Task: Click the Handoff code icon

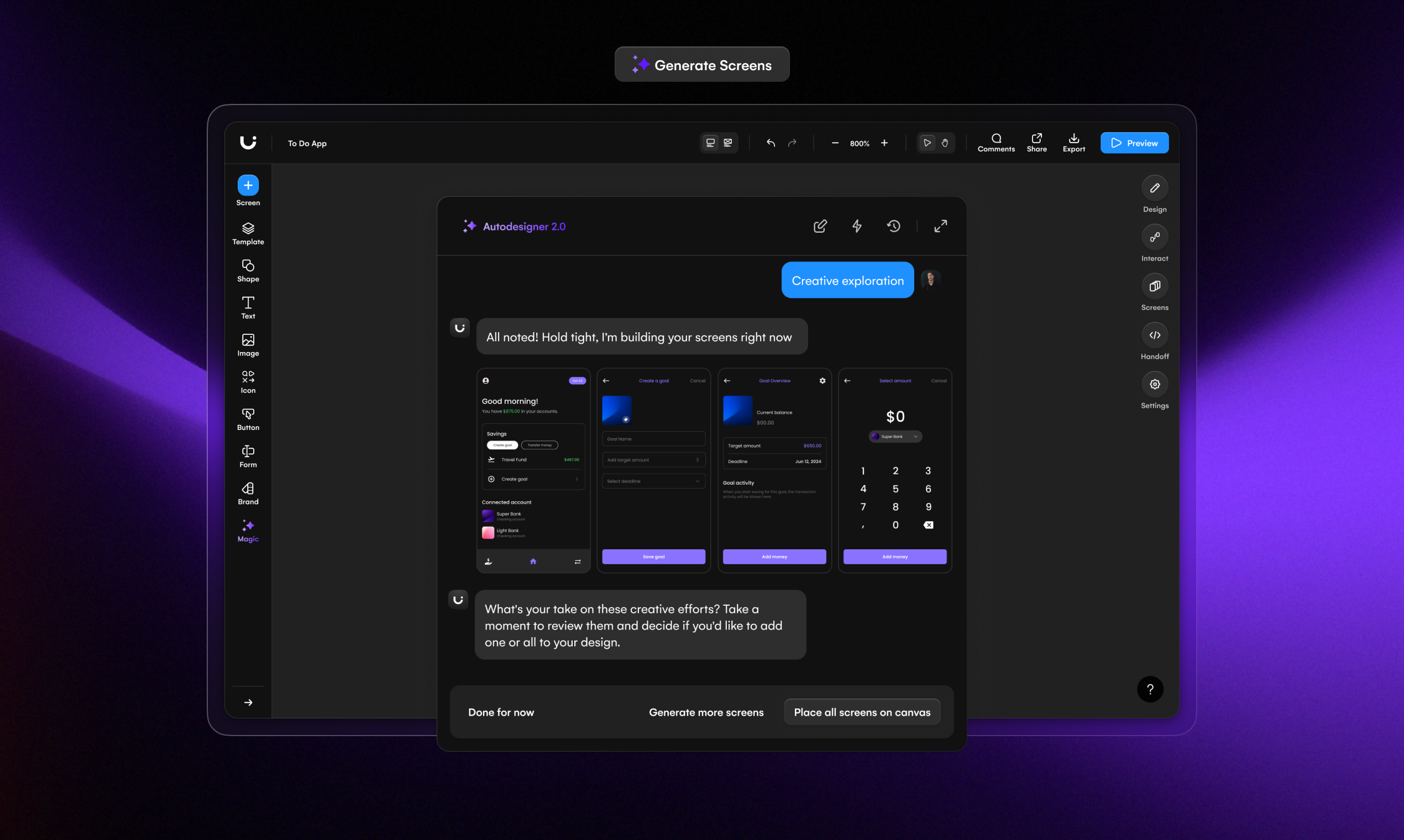Action: click(1154, 335)
